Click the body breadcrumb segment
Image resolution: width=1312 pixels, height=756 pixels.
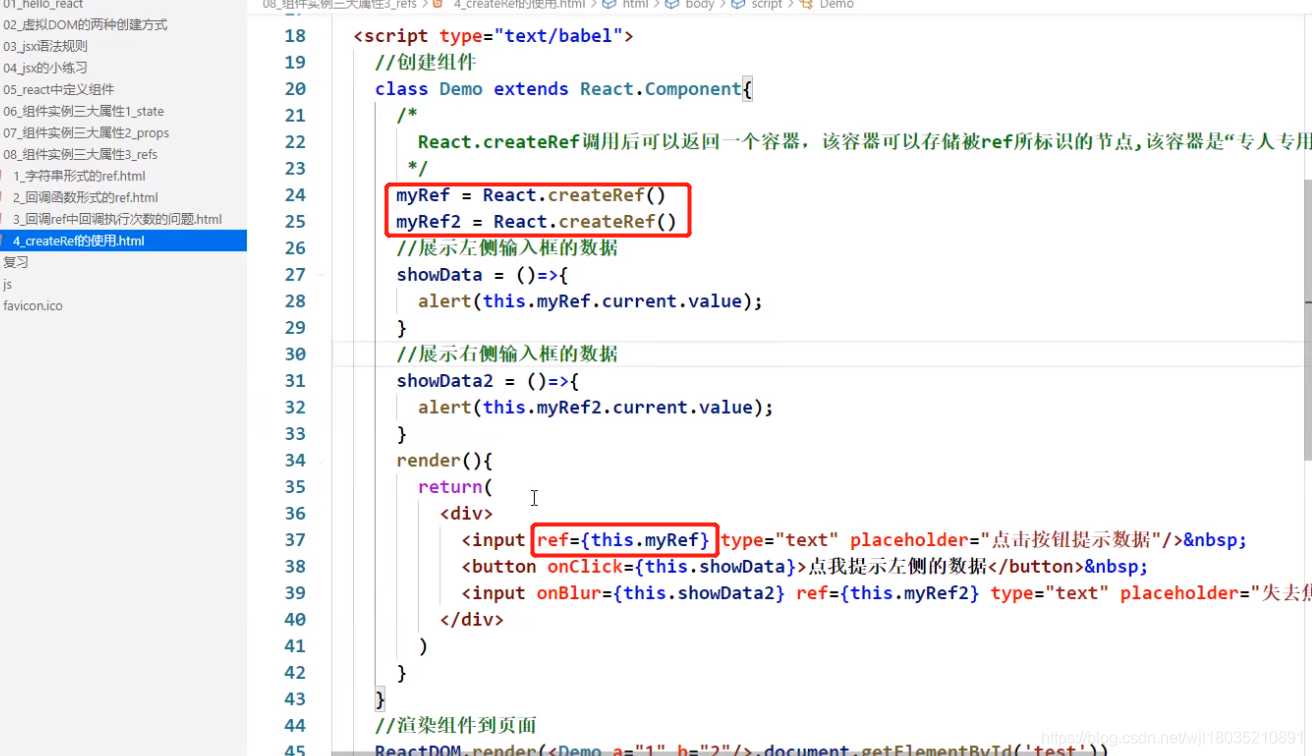pyautogui.click(x=700, y=4)
